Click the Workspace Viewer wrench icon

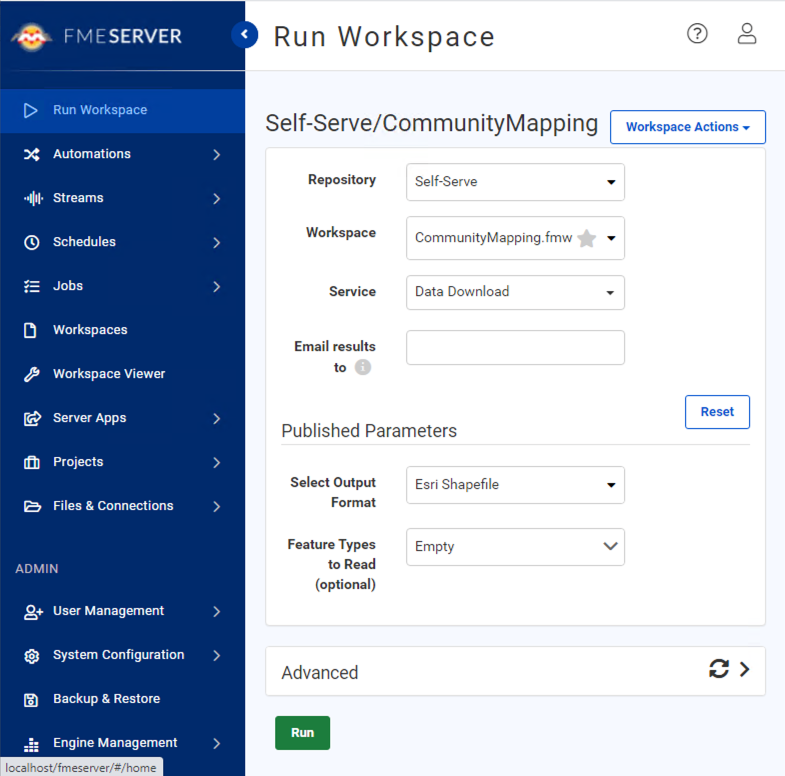pos(32,374)
